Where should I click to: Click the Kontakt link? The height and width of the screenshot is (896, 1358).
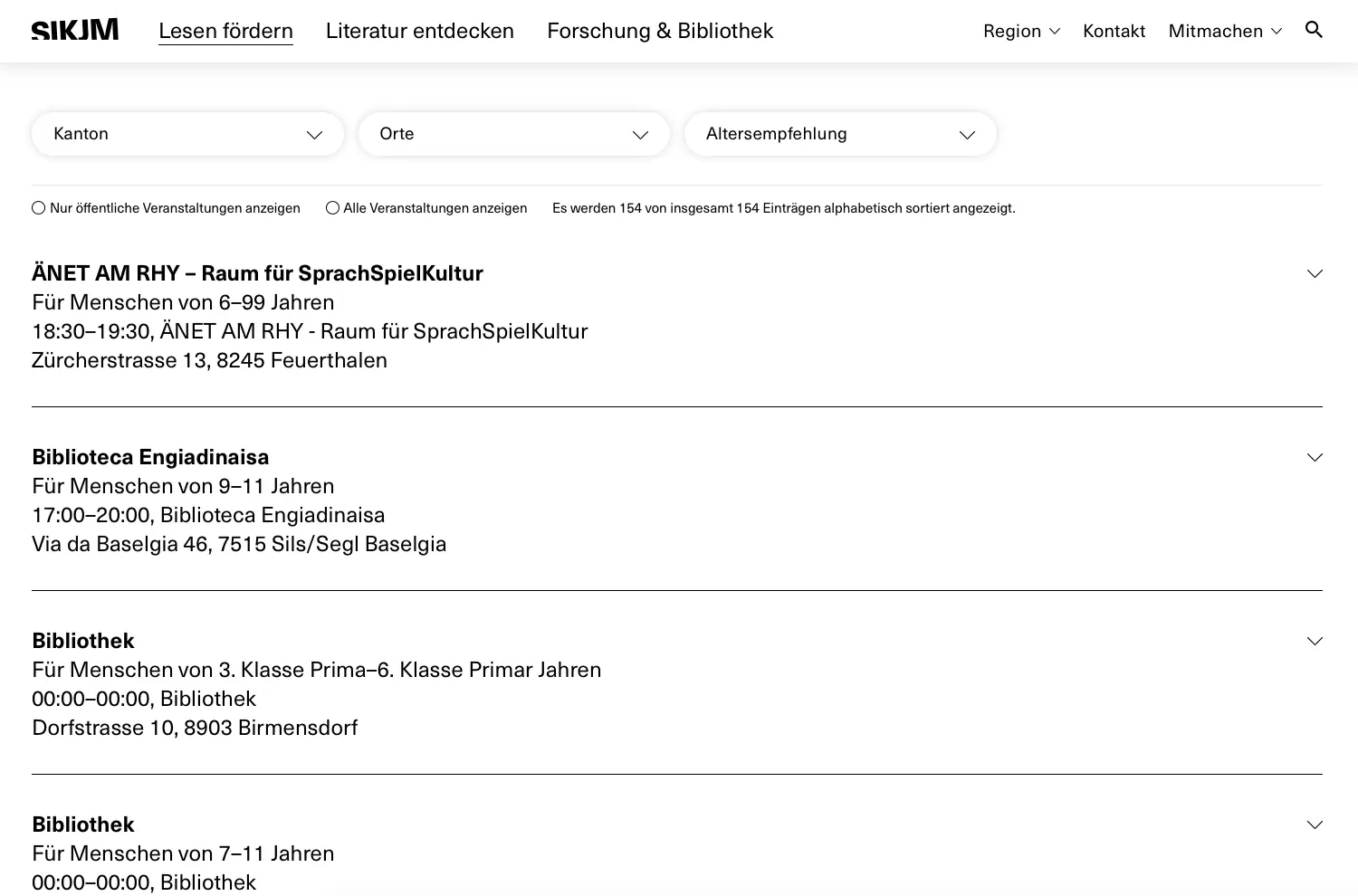[1114, 31]
